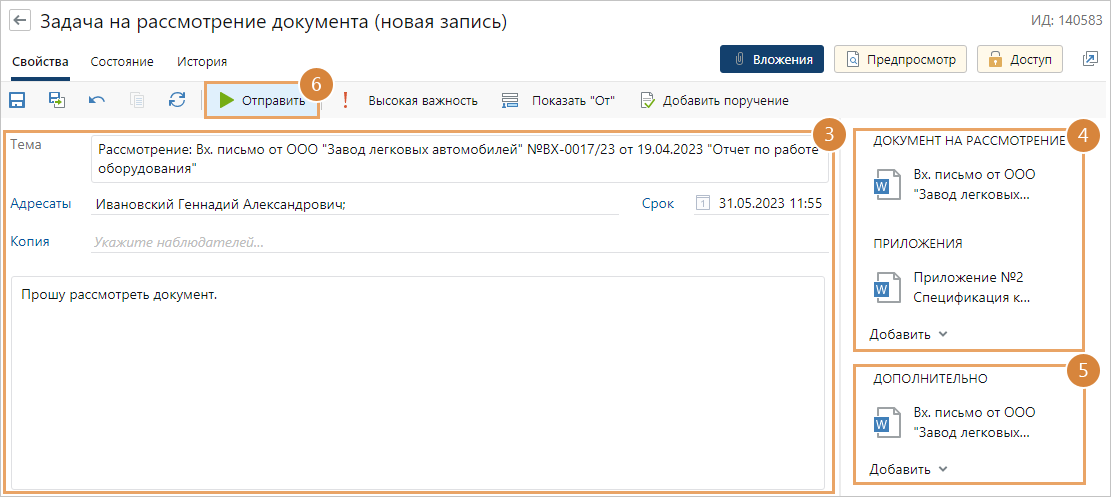Expand Добавить dropdown under Приложения

pyautogui.click(x=908, y=334)
